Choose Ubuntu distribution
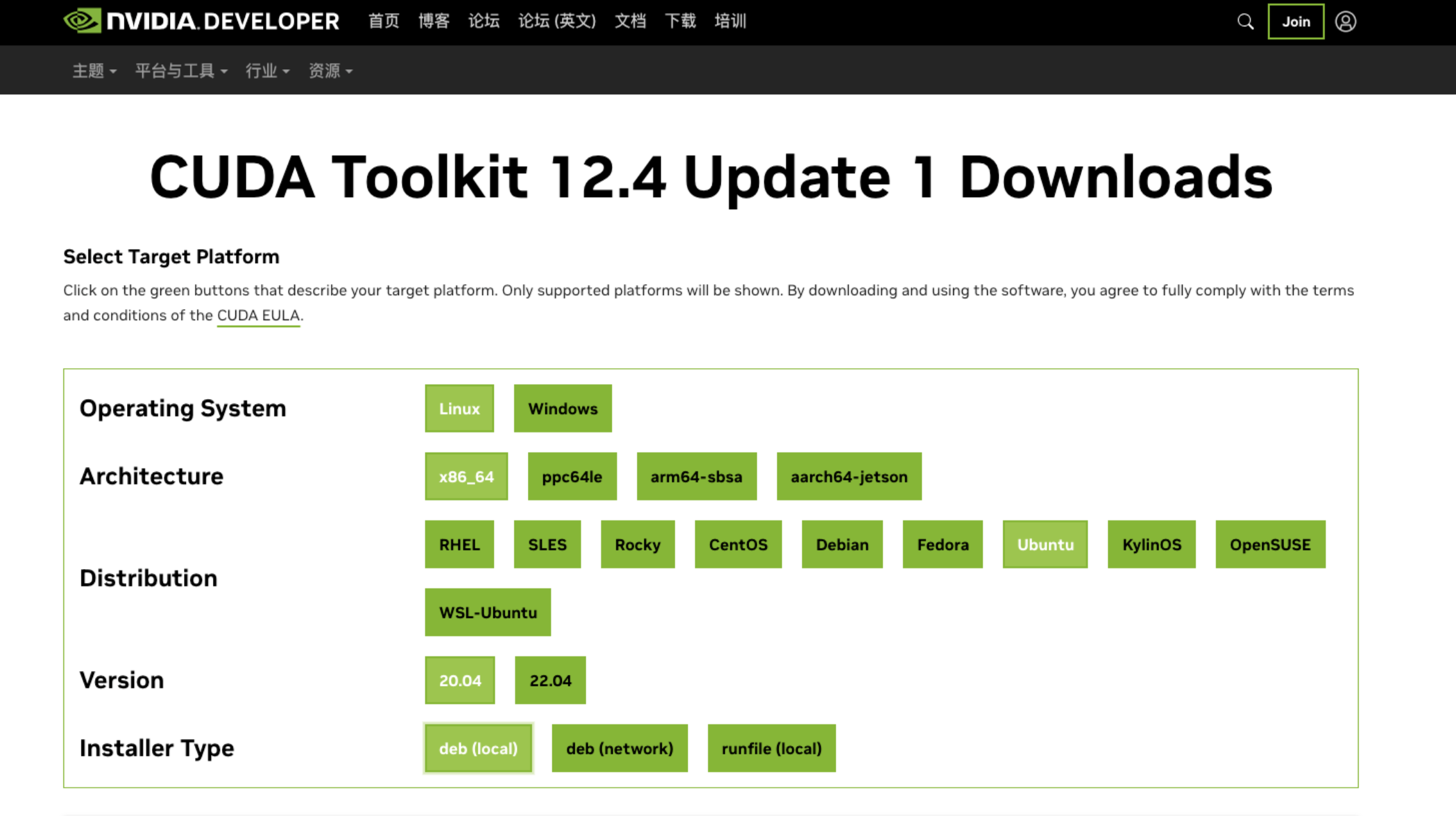 [1045, 545]
